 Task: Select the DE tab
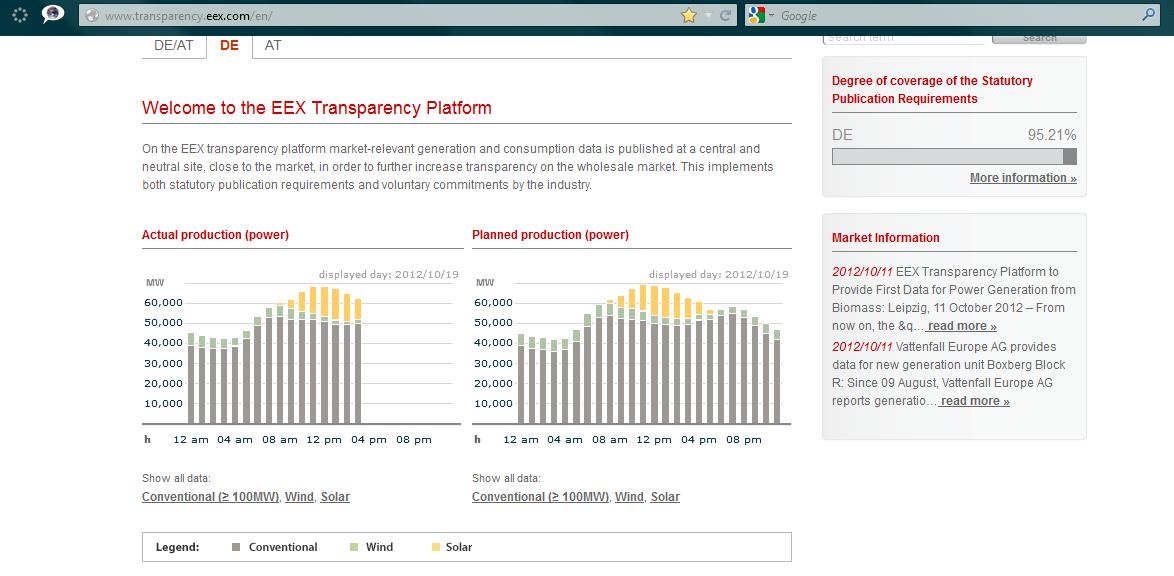click(229, 45)
